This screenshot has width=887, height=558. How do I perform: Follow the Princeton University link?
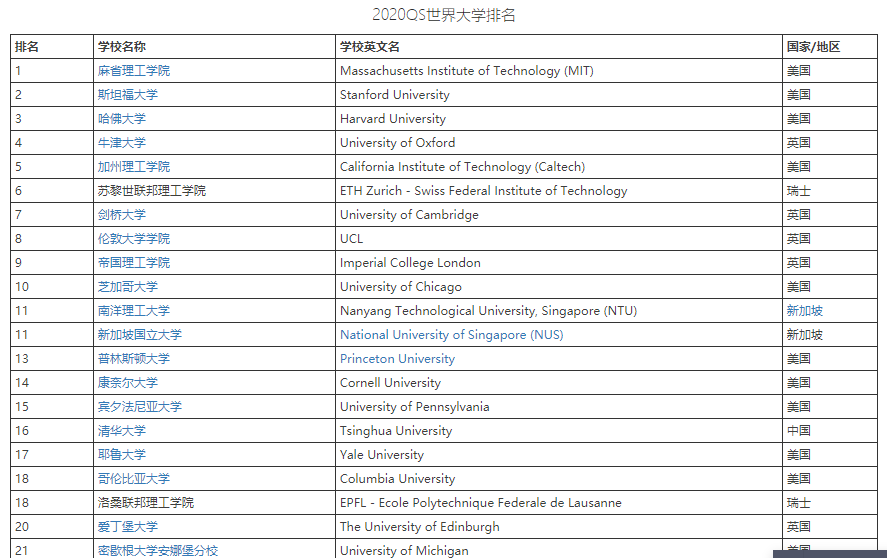pos(397,359)
